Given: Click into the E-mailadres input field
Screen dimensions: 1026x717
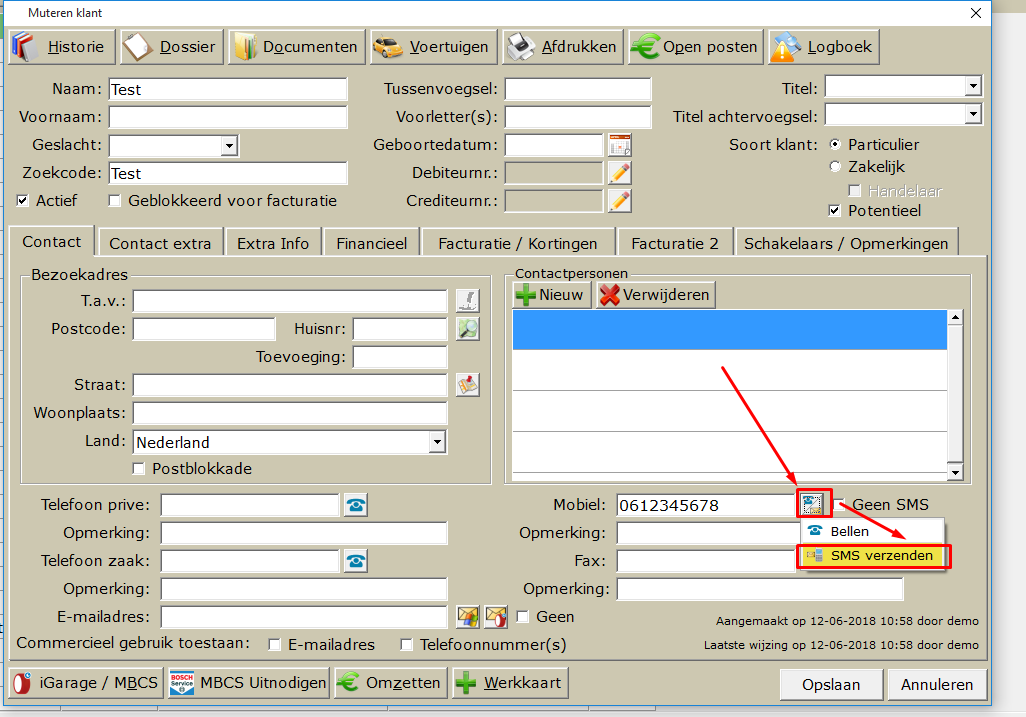Looking at the screenshot, I should click(x=304, y=617).
